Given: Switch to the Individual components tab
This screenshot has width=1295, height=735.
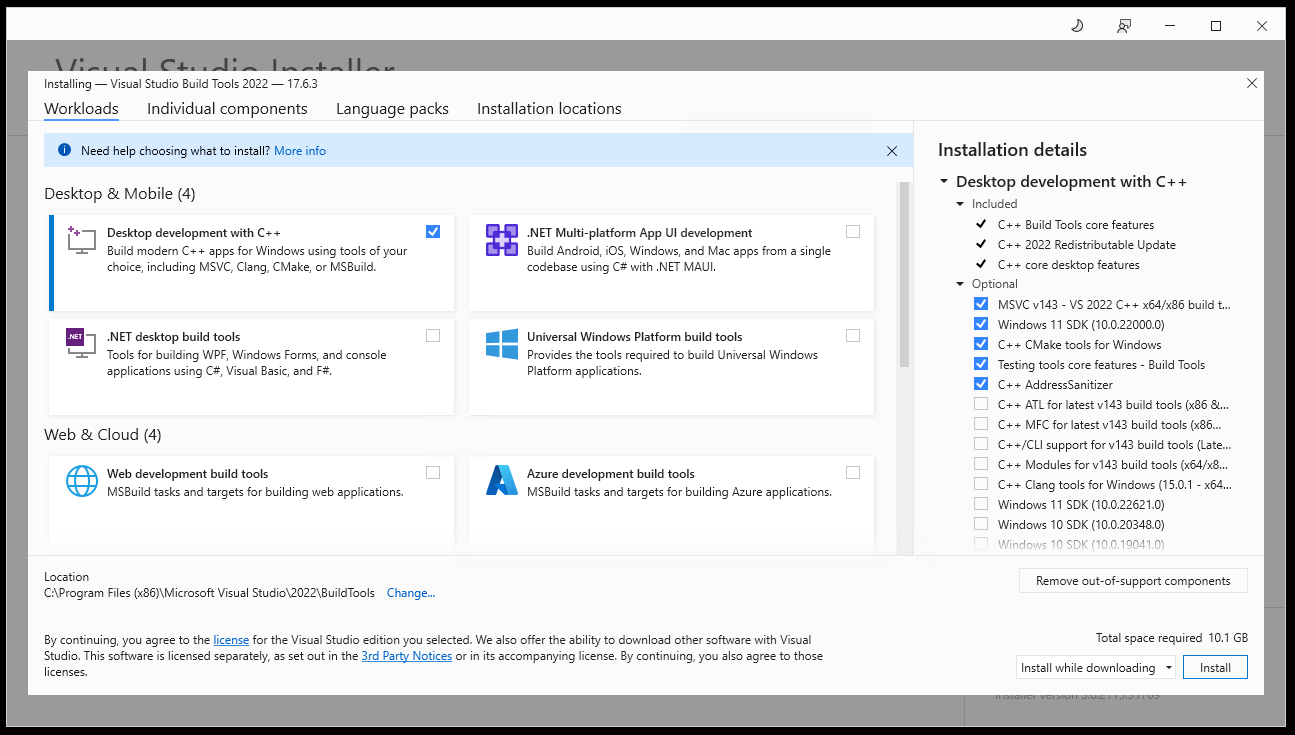Looking at the screenshot, I should [x=227, y=109].
